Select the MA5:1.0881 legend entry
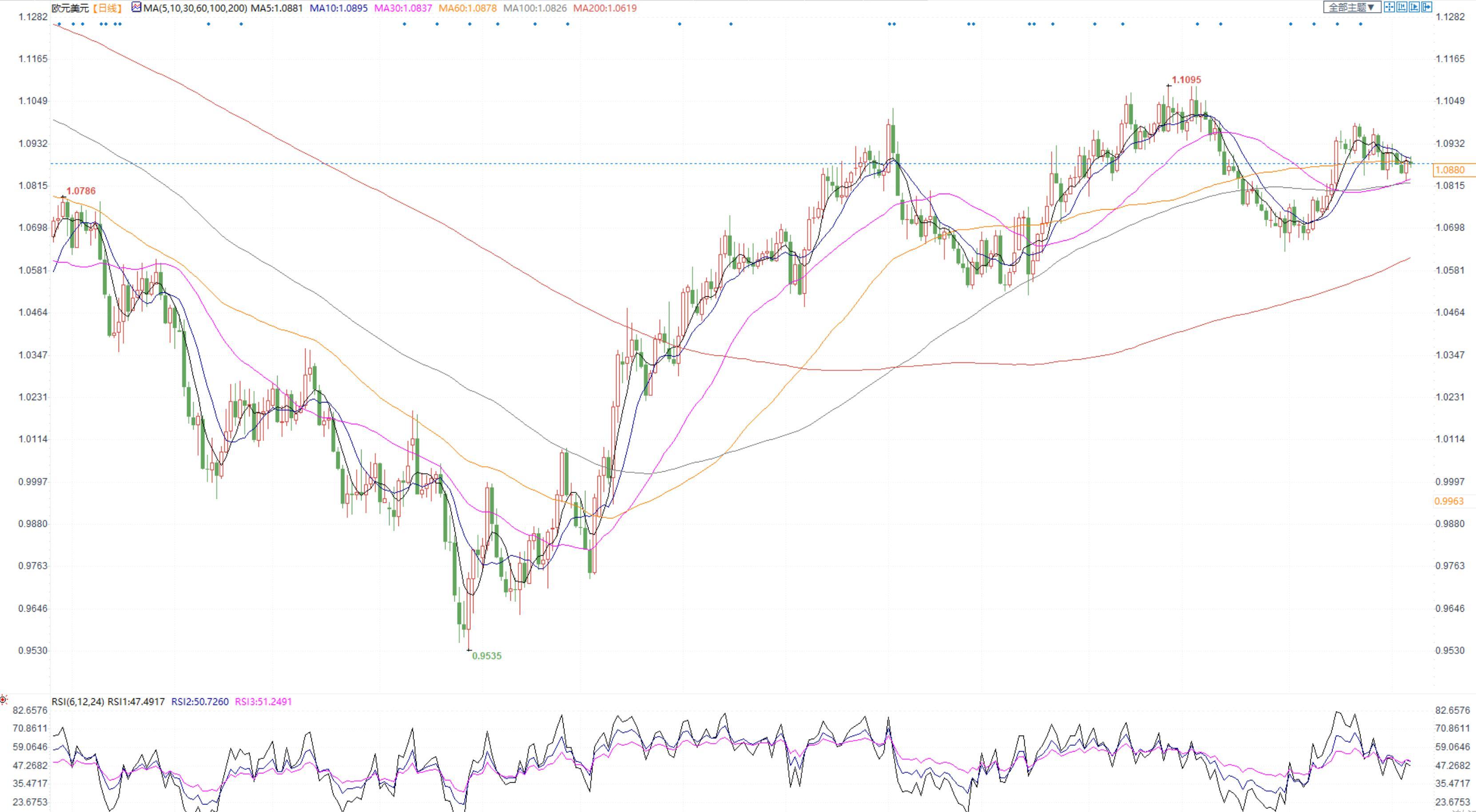Image resolution: width=1476 pixels, height=812 pixels. tap(277, 8)
